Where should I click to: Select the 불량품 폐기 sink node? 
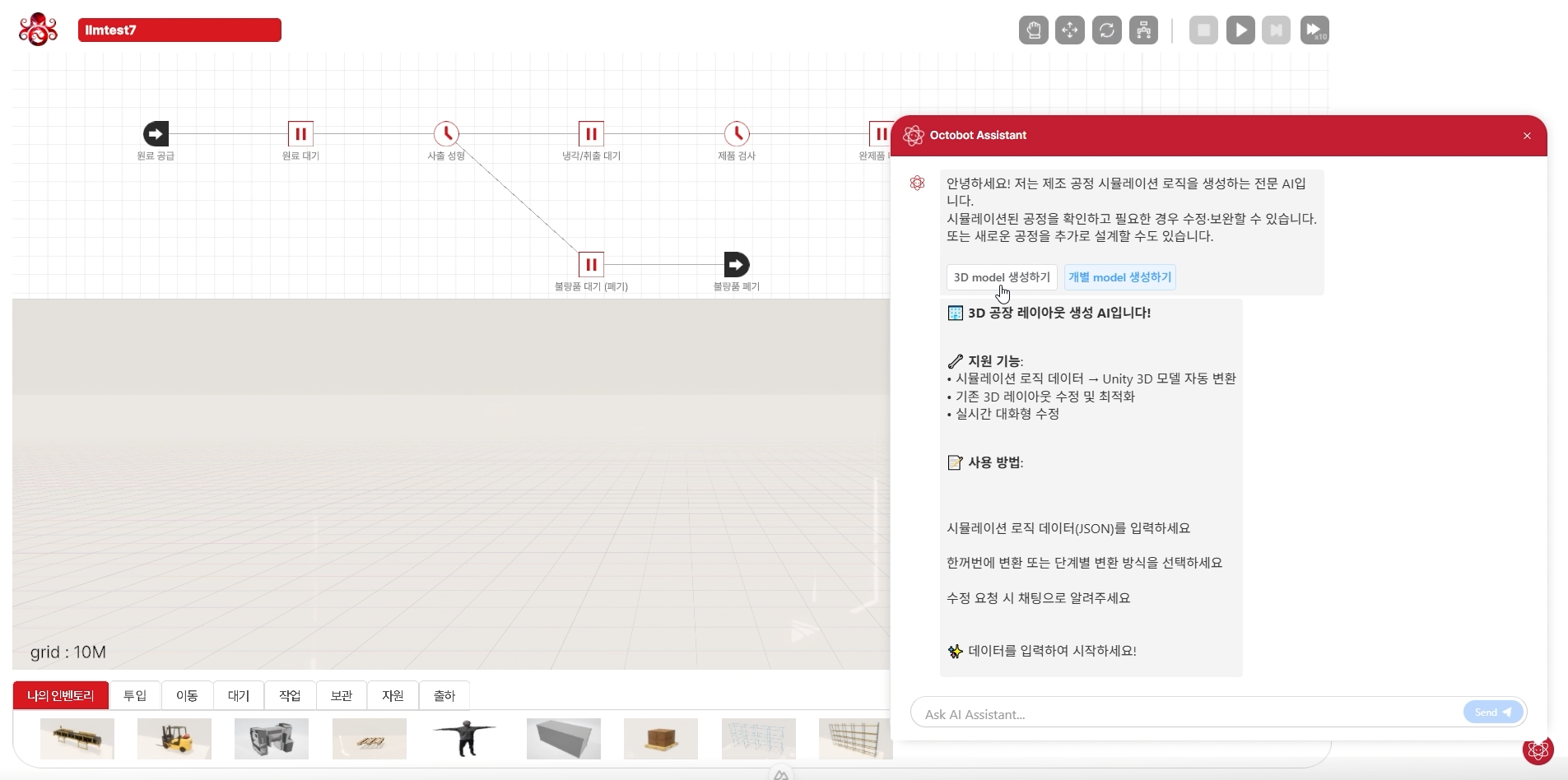coord(737,264)
